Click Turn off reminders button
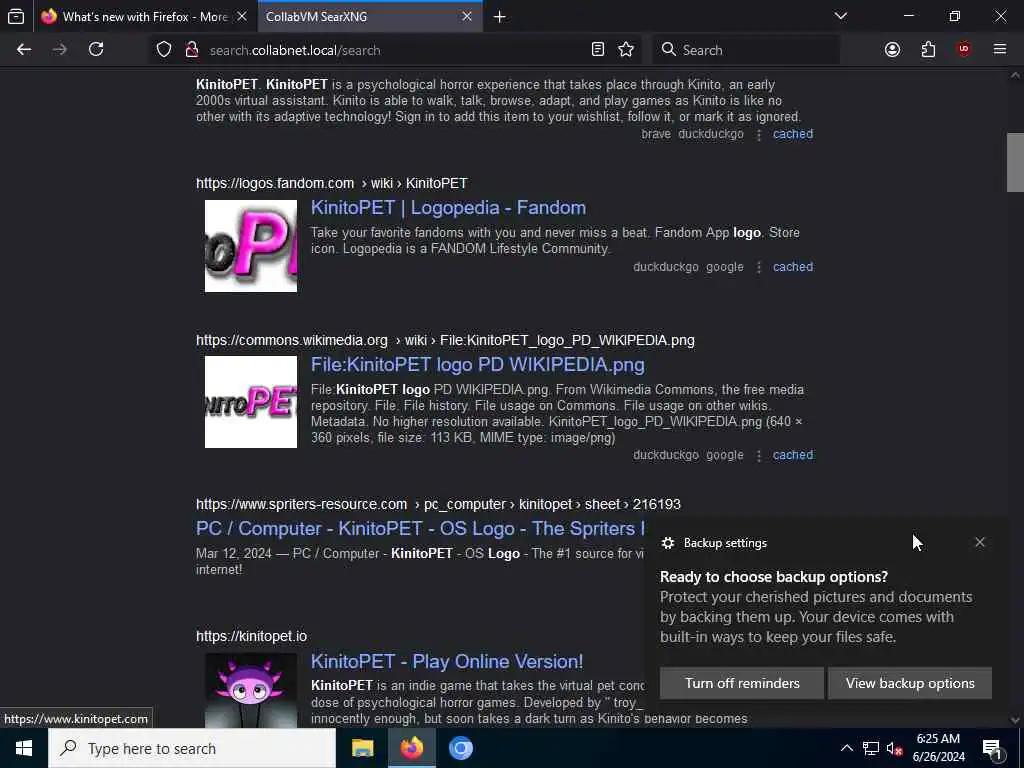Screen dimensions: 1024x768 click(x=742, y=683)
